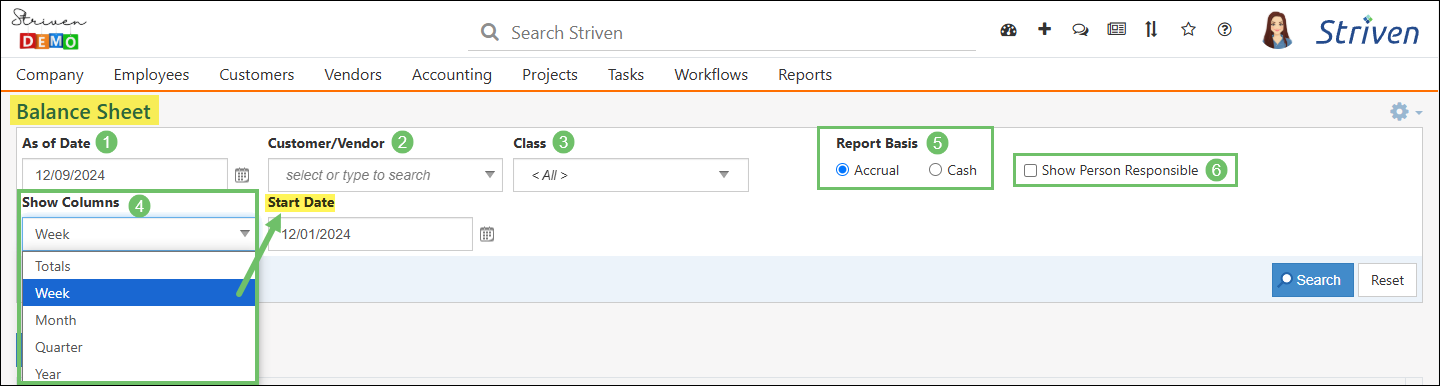The width and height of the screenshot is (1440, 386).
Task: Click the Balance Sheet heading
Action: tap(83, 112)
